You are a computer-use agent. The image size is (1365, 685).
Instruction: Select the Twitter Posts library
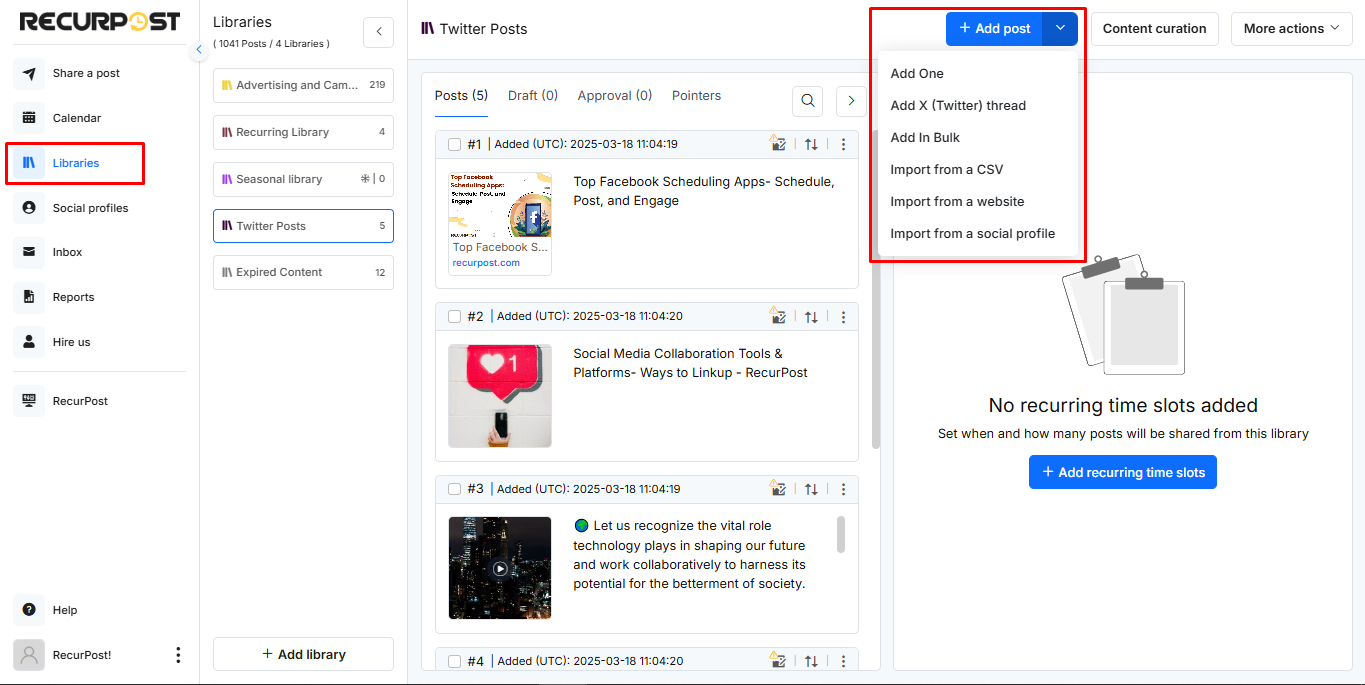pos(303,226)
